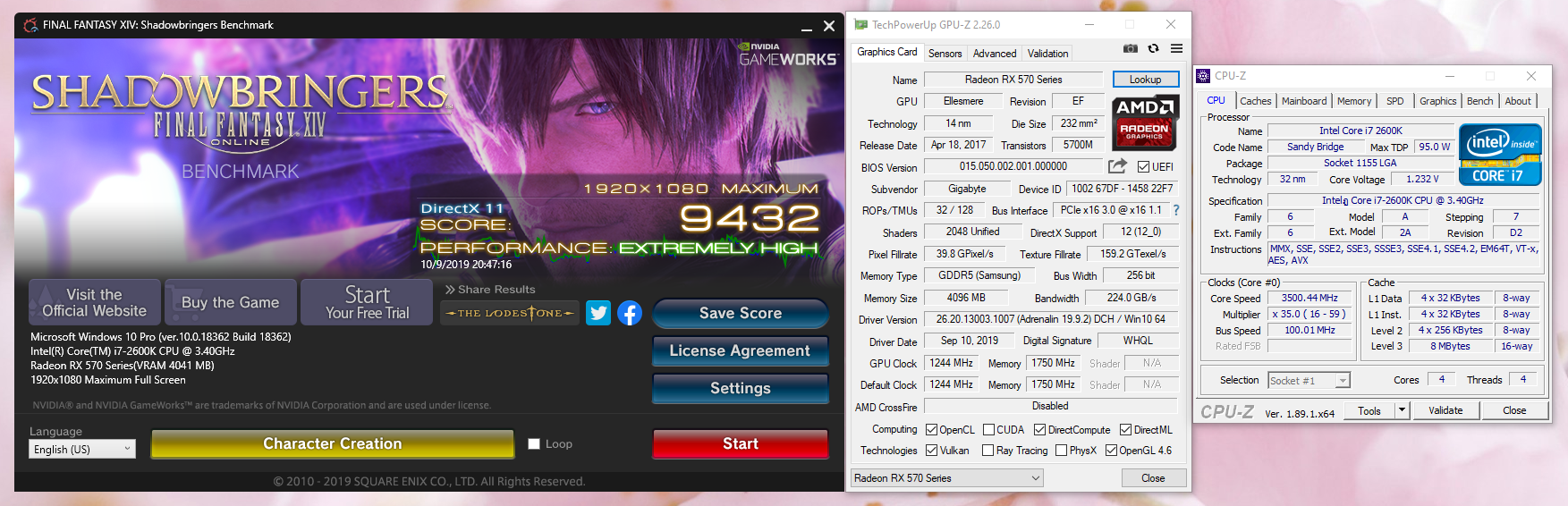This screenshot has height=506, width=1568.
Task: Toggle UEFI checkbox in GPU-Z
Action: (1143, 166)
